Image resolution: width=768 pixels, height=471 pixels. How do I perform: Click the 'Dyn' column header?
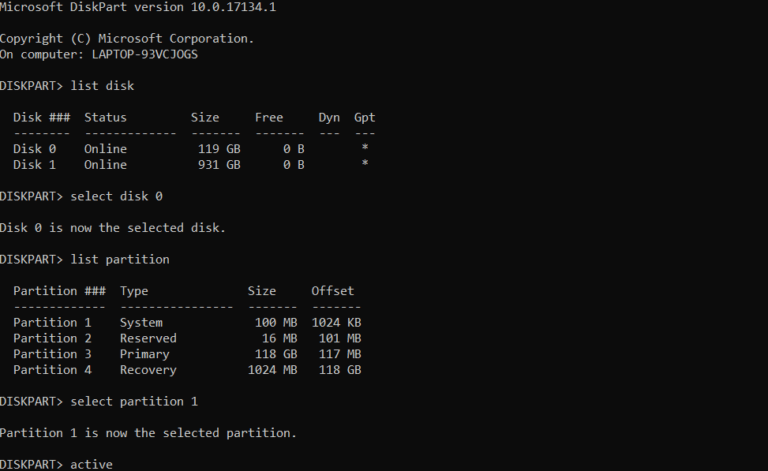(x=329, y=118)
